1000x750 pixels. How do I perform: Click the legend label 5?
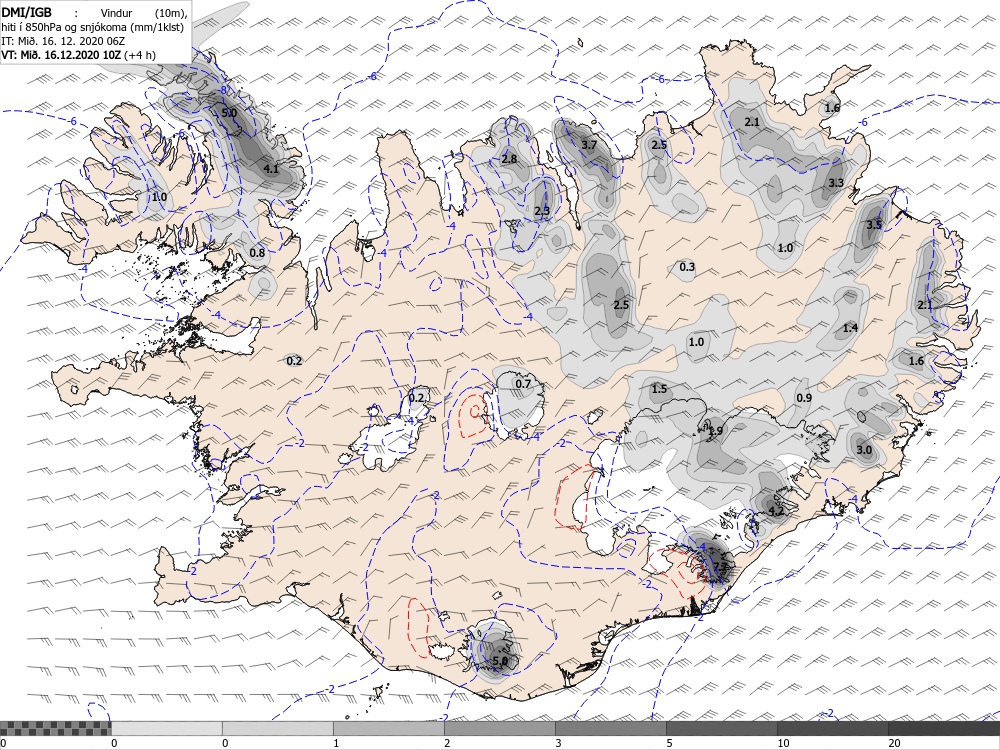pyautogui.click(x=669, y=743)
